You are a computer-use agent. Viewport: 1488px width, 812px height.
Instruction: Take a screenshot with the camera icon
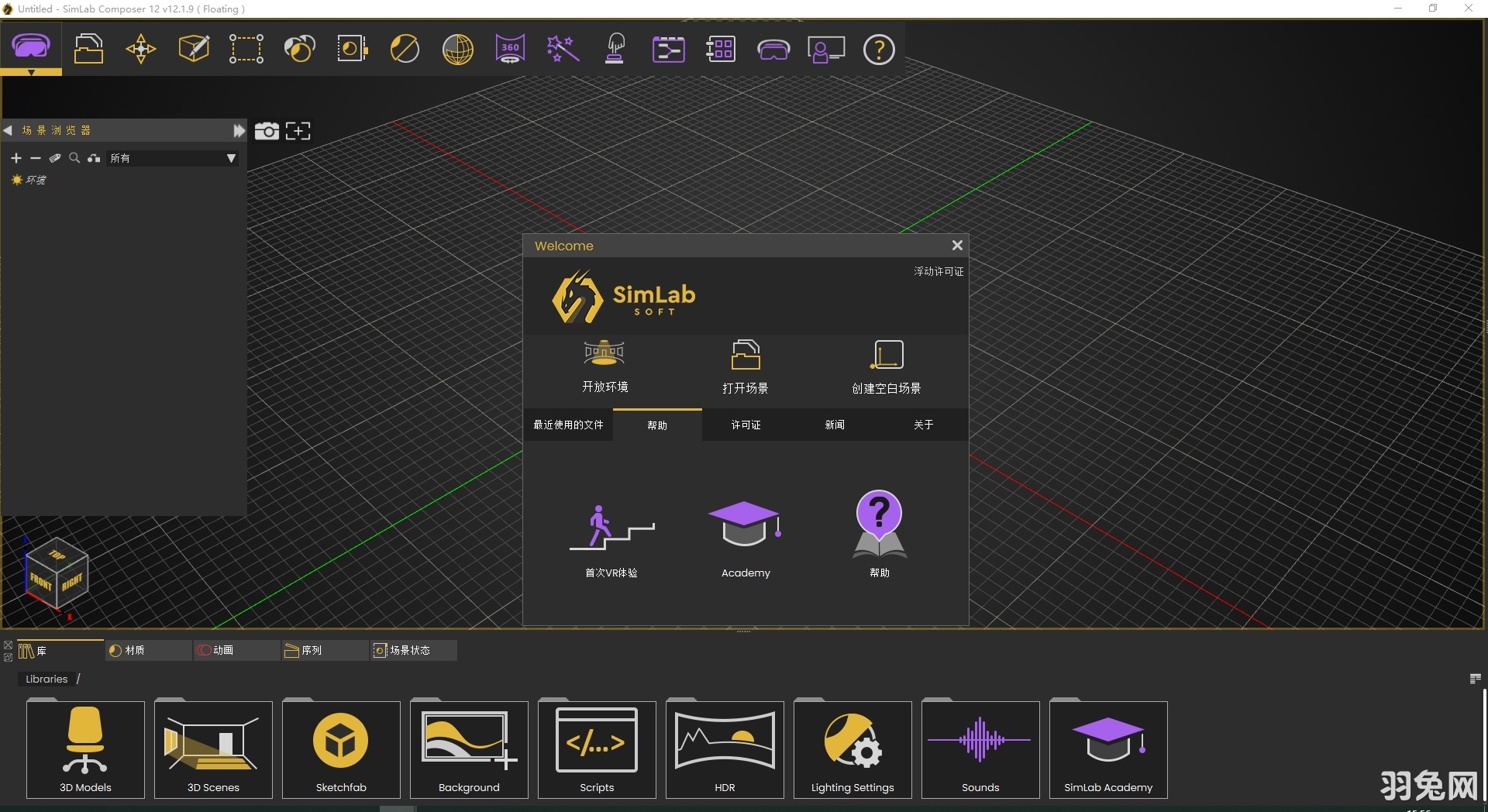267,131
